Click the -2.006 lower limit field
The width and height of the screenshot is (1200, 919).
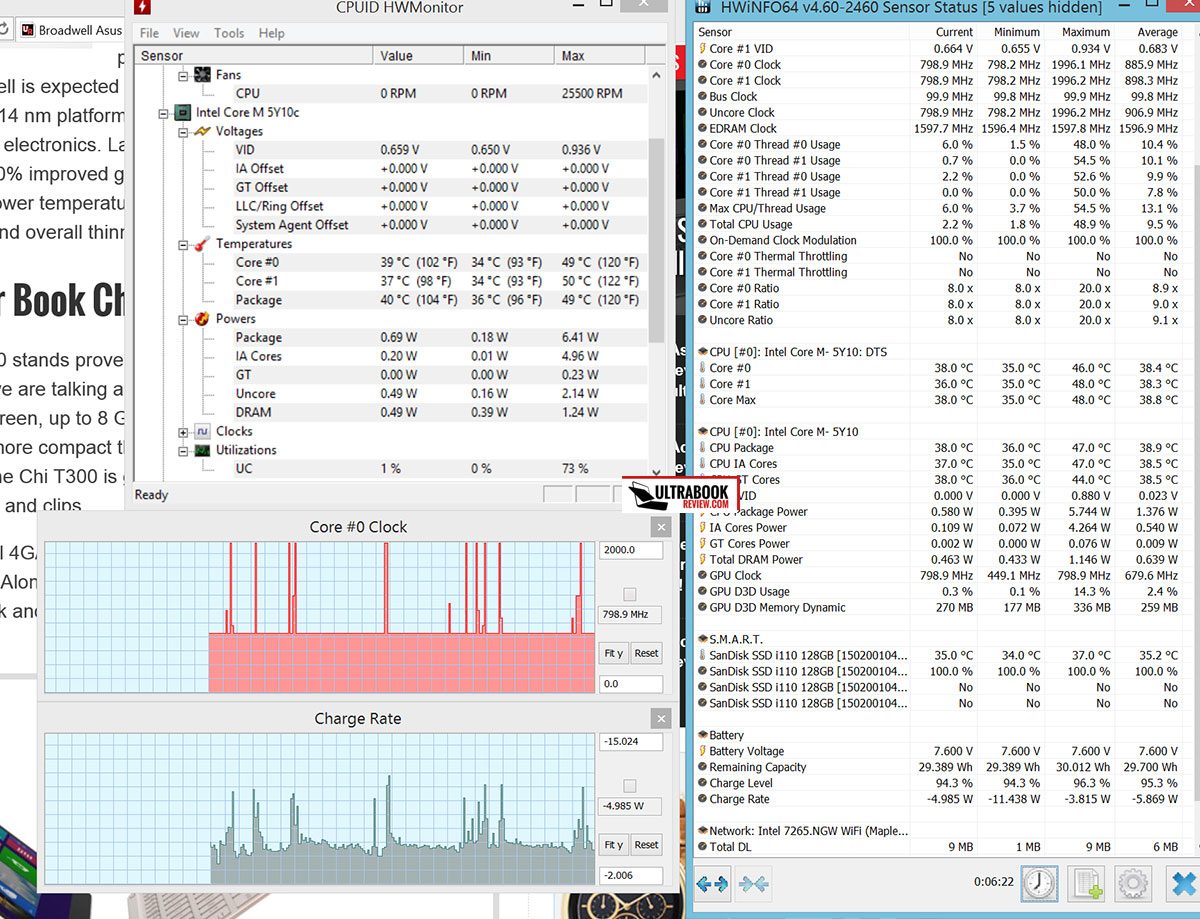[x=631, y=876]
